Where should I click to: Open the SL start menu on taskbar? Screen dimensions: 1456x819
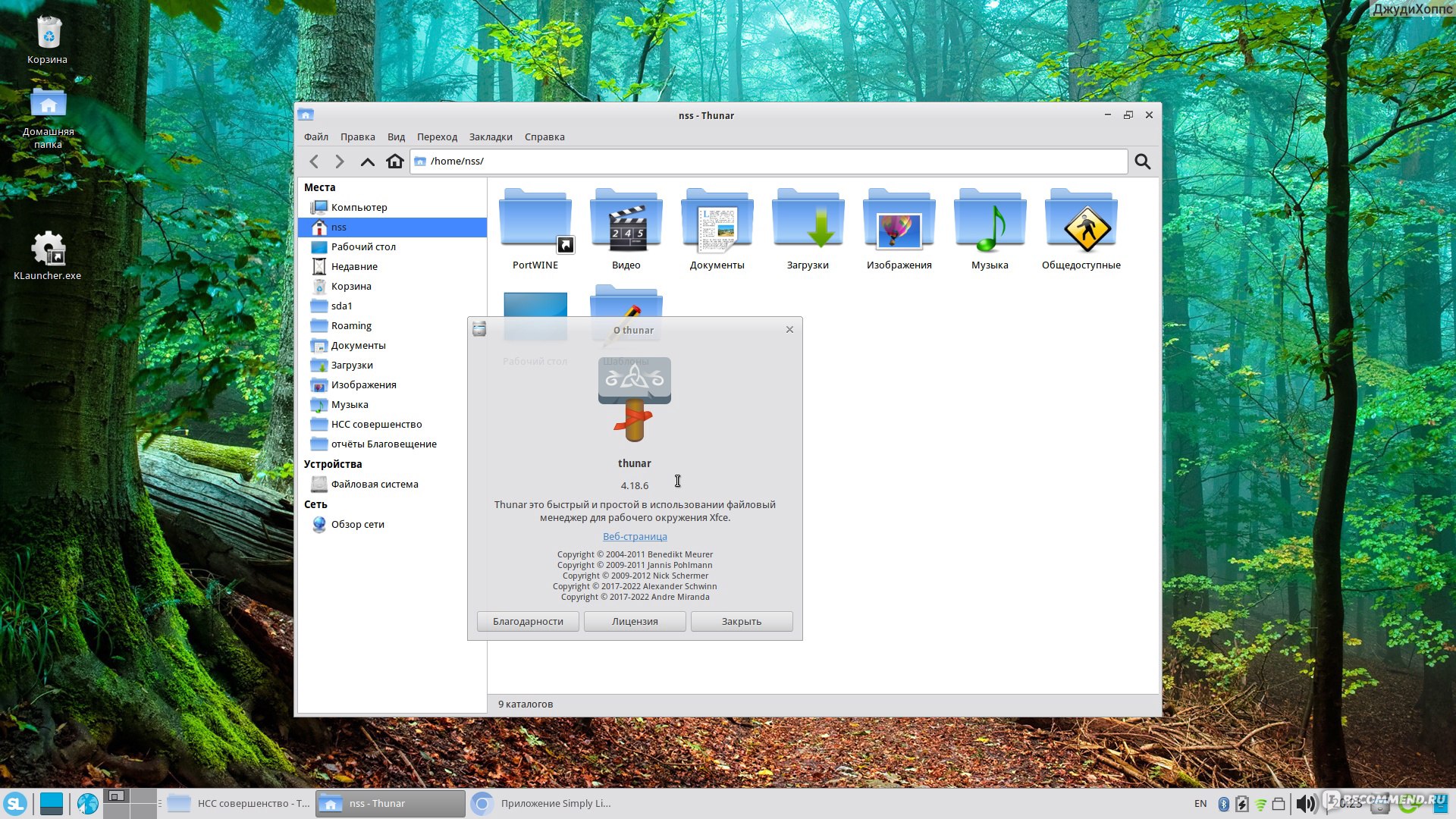click(x=15, y=804)
